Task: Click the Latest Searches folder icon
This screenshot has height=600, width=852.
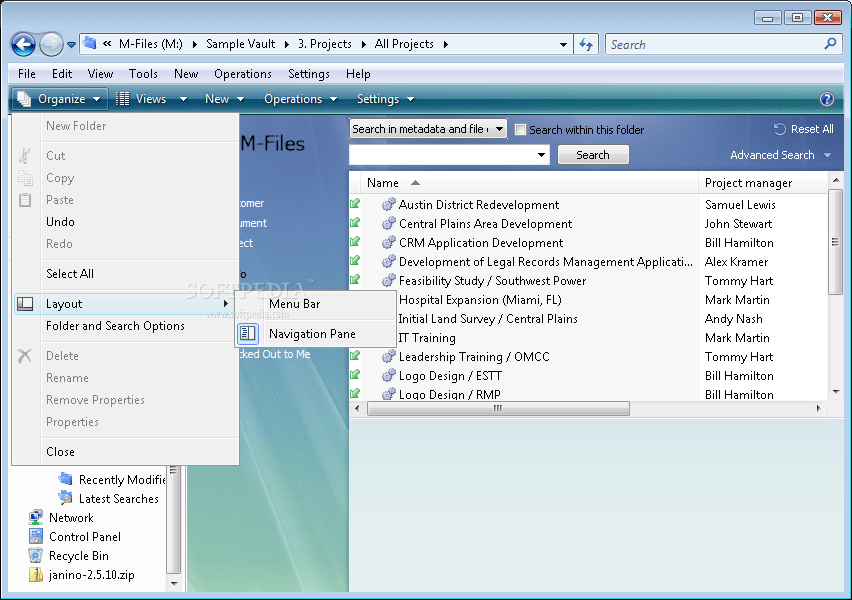Action: click(x=66, y=498)
